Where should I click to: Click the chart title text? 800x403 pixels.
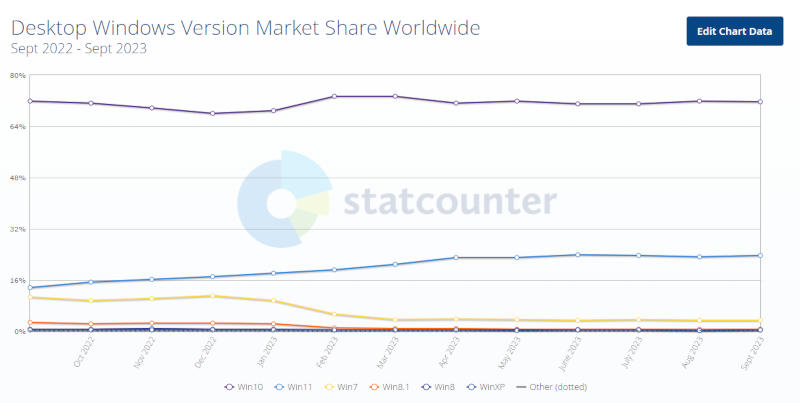[245, 27]
